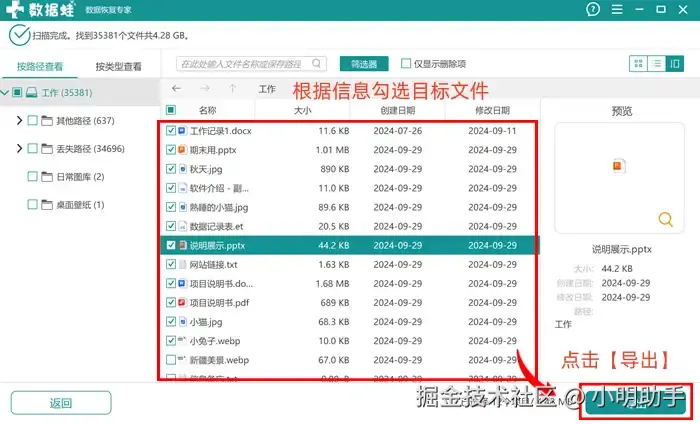700x424 pixels.
Task: Collapse the 工作 (35381) tree node
Action: coord(5,92)
